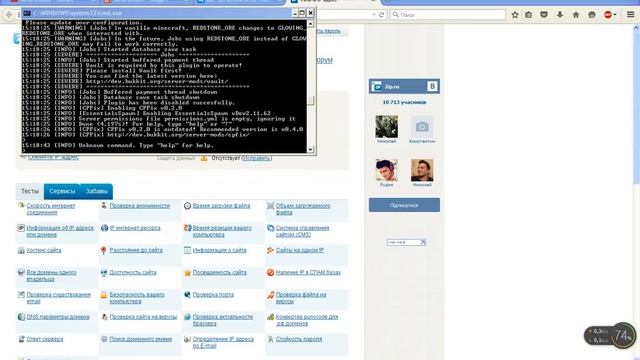Open the 'Все домены одного владельца' link
The width and height of the screenshot is (640, 360).
click(x=51, y=276)
